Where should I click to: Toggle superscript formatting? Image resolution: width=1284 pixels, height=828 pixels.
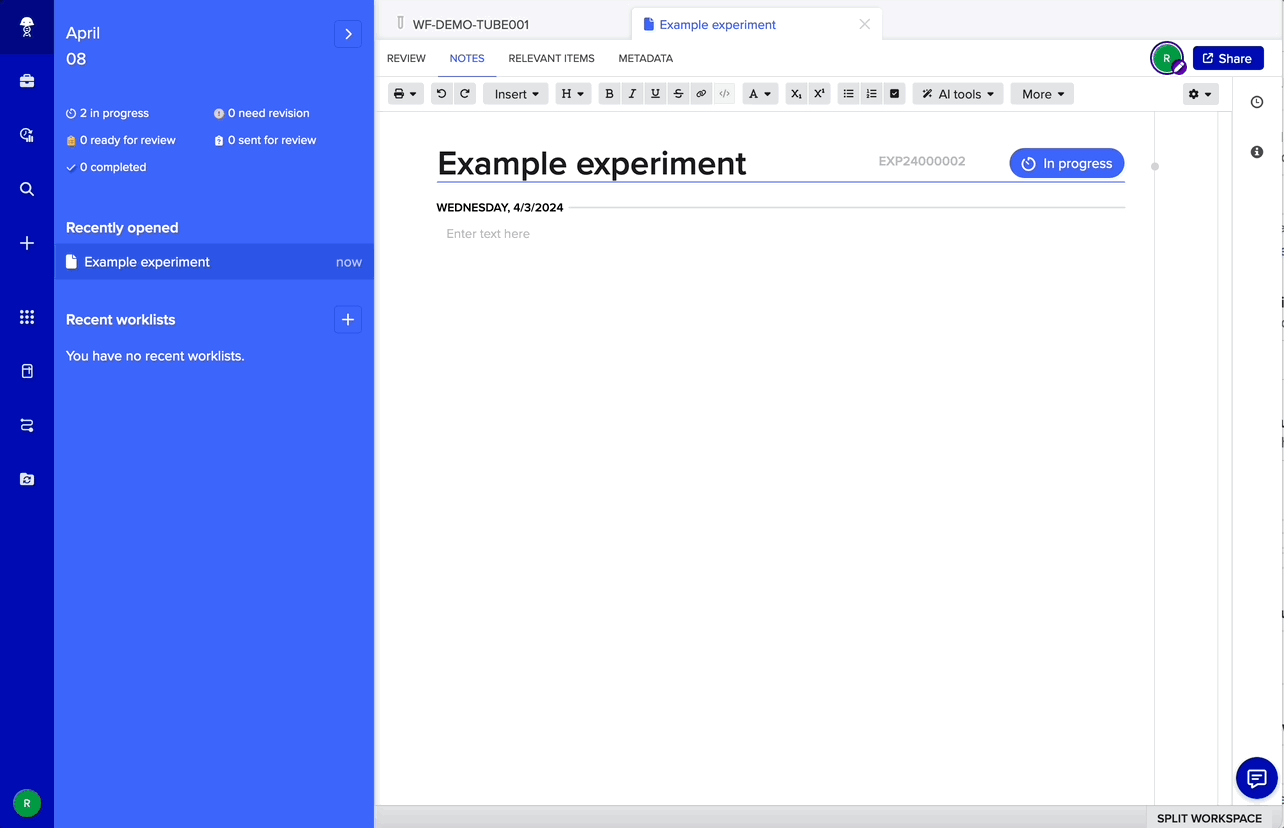click(819, 94)
